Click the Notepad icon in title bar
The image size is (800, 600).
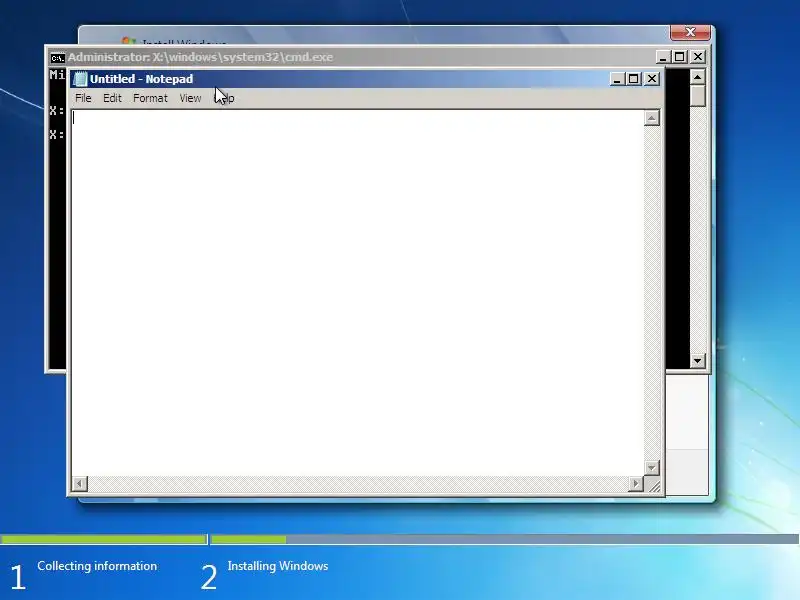click(x=80, y=79)
